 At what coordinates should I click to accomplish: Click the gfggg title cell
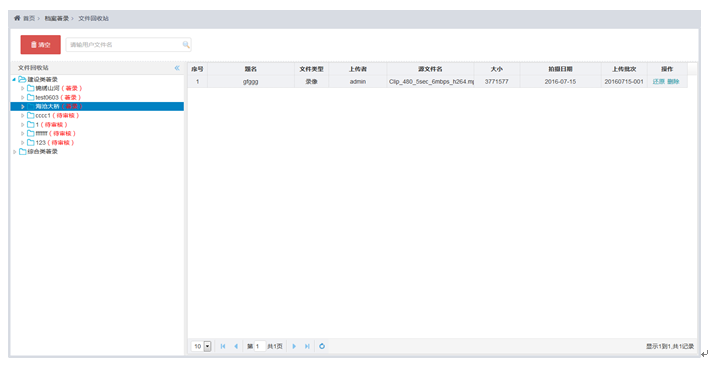click(x=251, y=82)
